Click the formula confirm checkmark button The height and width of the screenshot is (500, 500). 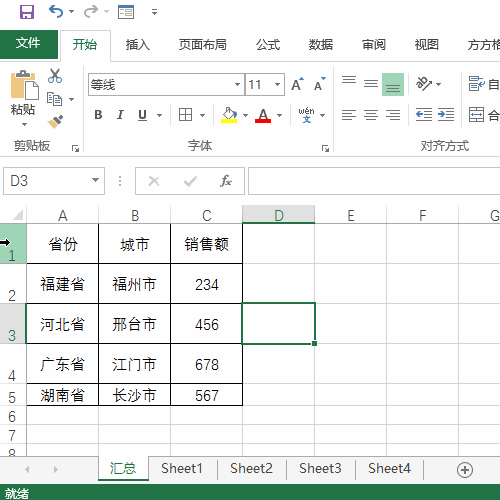point(190,181)
